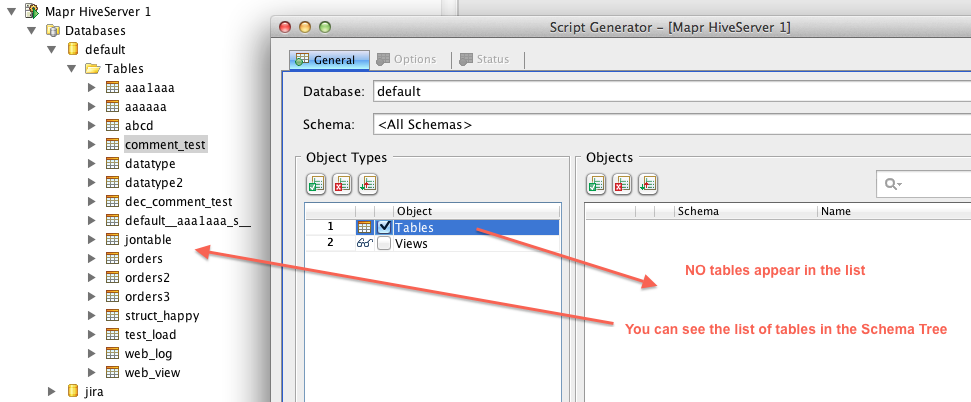Click the table icon beside web_view
The image size is (971, 402).
point(112,372)
